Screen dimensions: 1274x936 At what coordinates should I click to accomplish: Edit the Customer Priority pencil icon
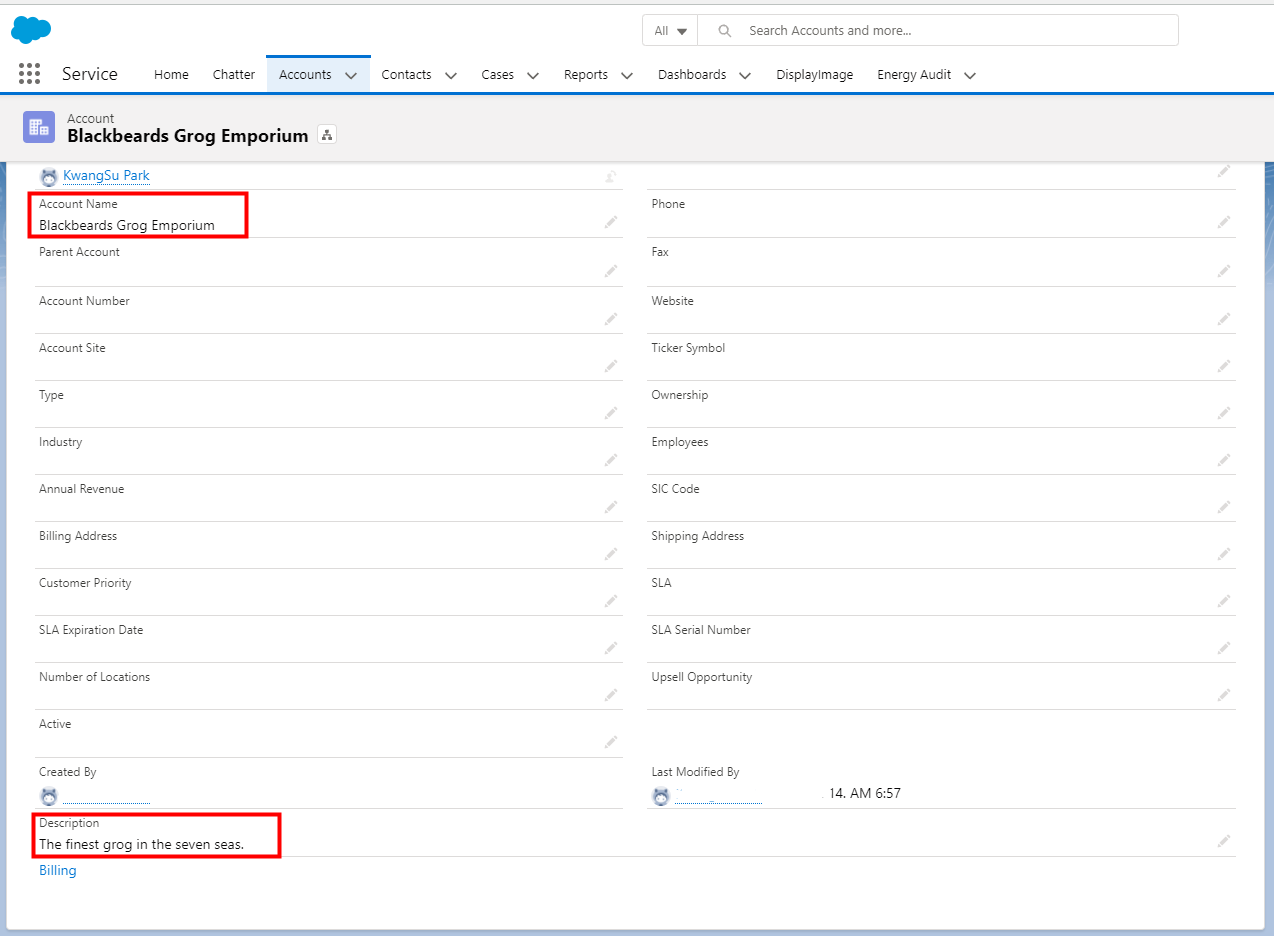point(610,601)
